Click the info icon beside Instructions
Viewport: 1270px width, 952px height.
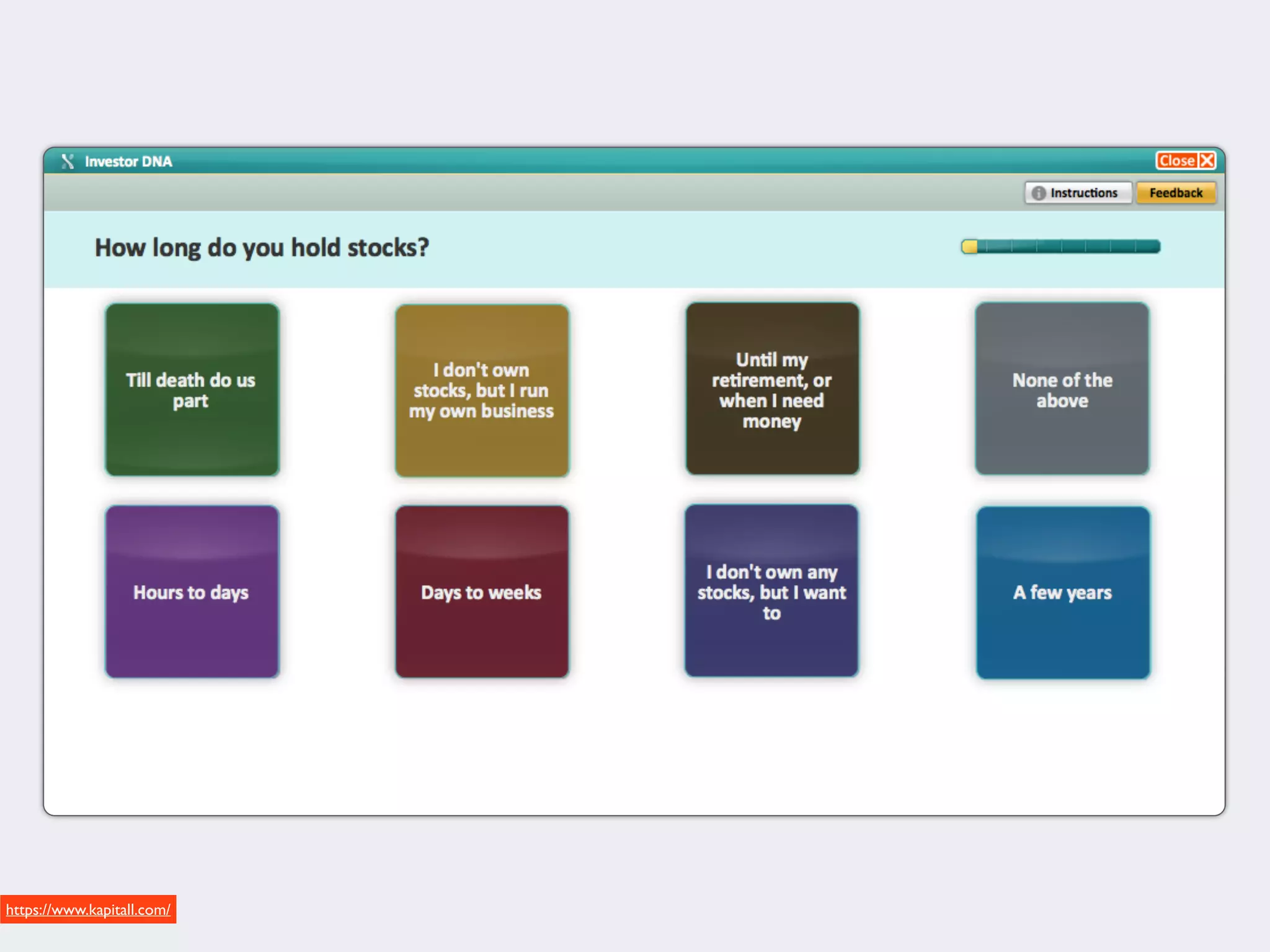tap(1038, 193)
